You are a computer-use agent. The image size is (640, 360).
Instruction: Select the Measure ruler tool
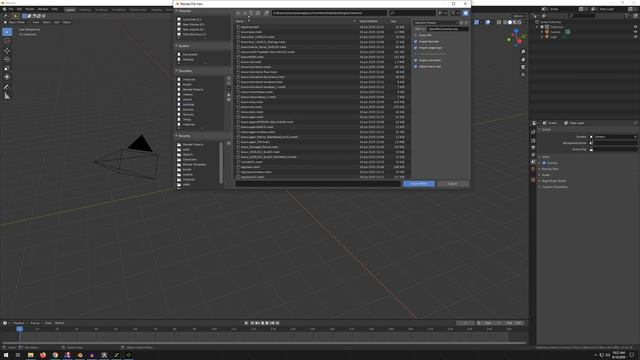[x=7, y=96]
